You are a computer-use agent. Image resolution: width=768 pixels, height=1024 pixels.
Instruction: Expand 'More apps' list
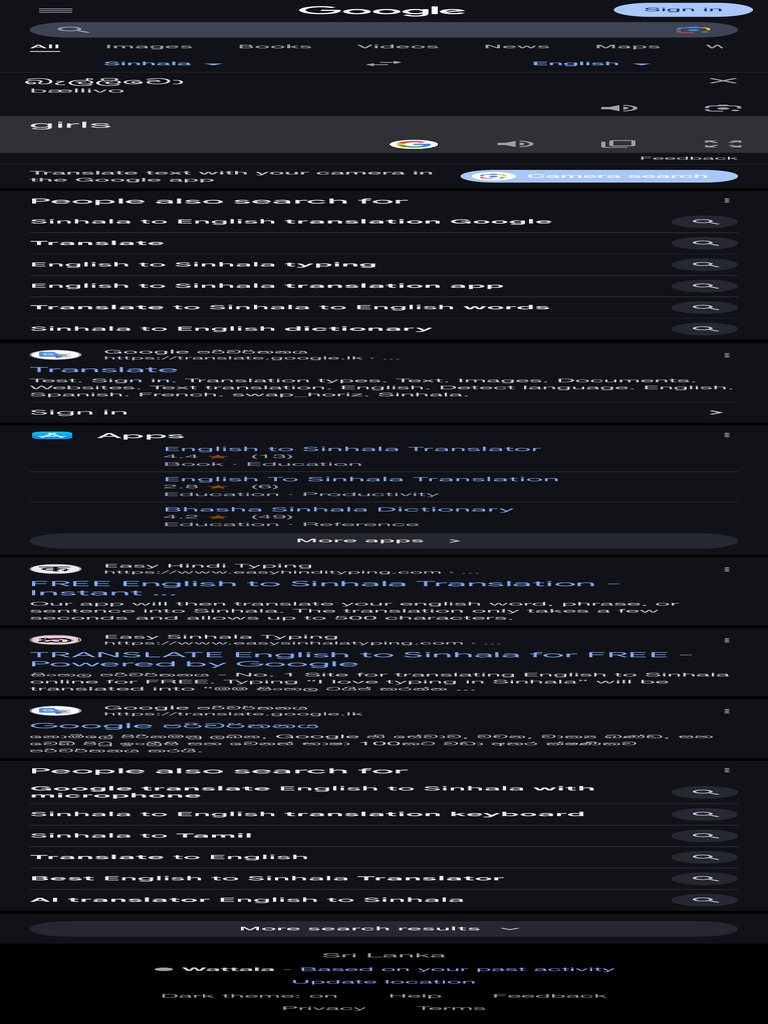(384, 541)
